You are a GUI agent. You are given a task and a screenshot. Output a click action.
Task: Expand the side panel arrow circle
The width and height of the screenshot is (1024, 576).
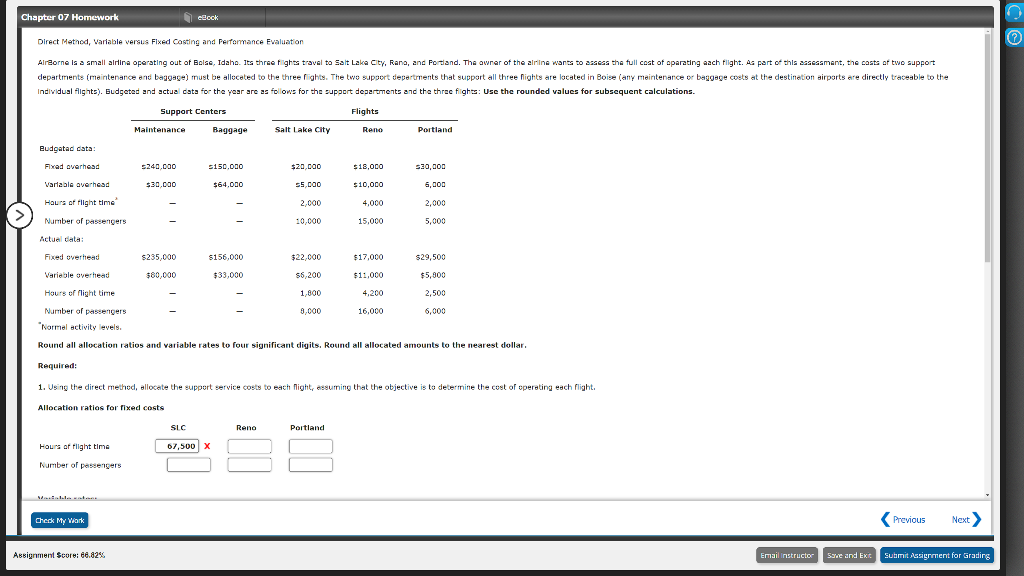(20, 215)
